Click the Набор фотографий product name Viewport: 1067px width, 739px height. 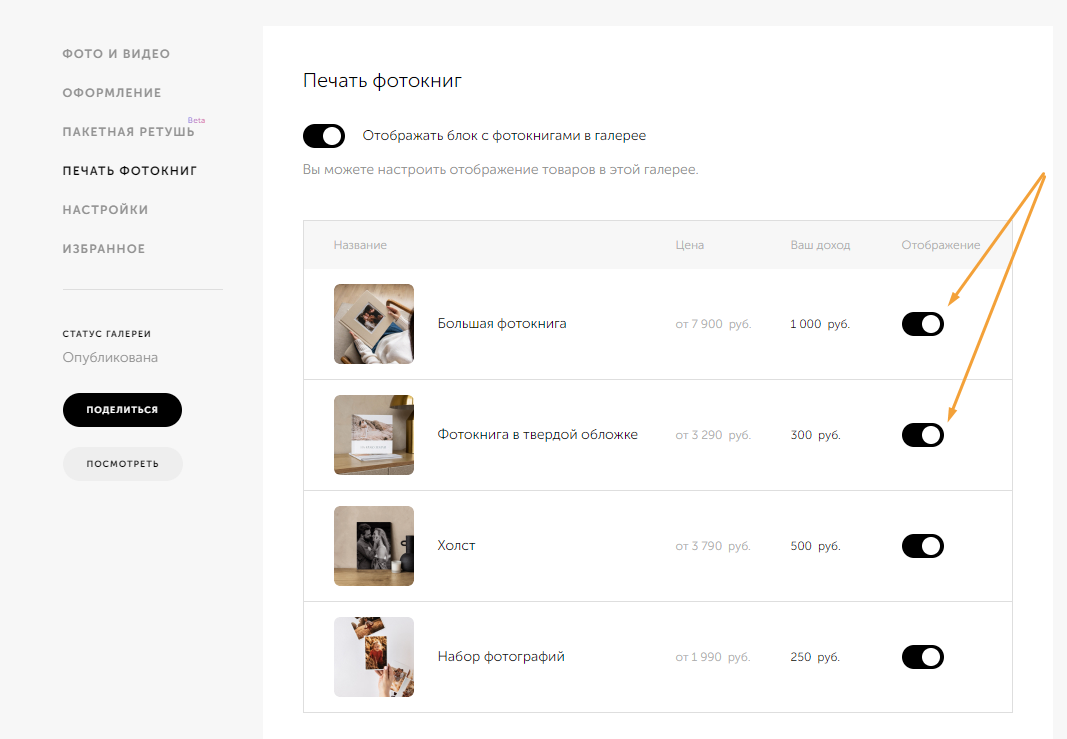click(x=501, y=657)
